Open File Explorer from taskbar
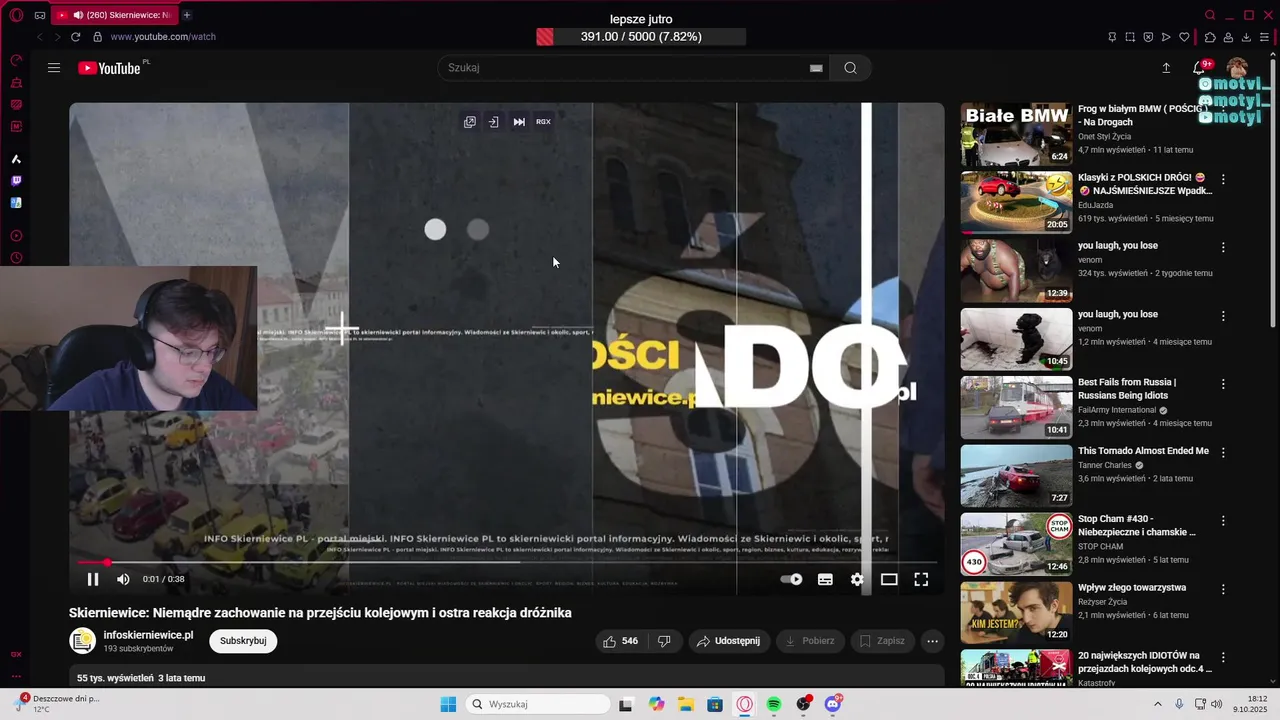 686,704
